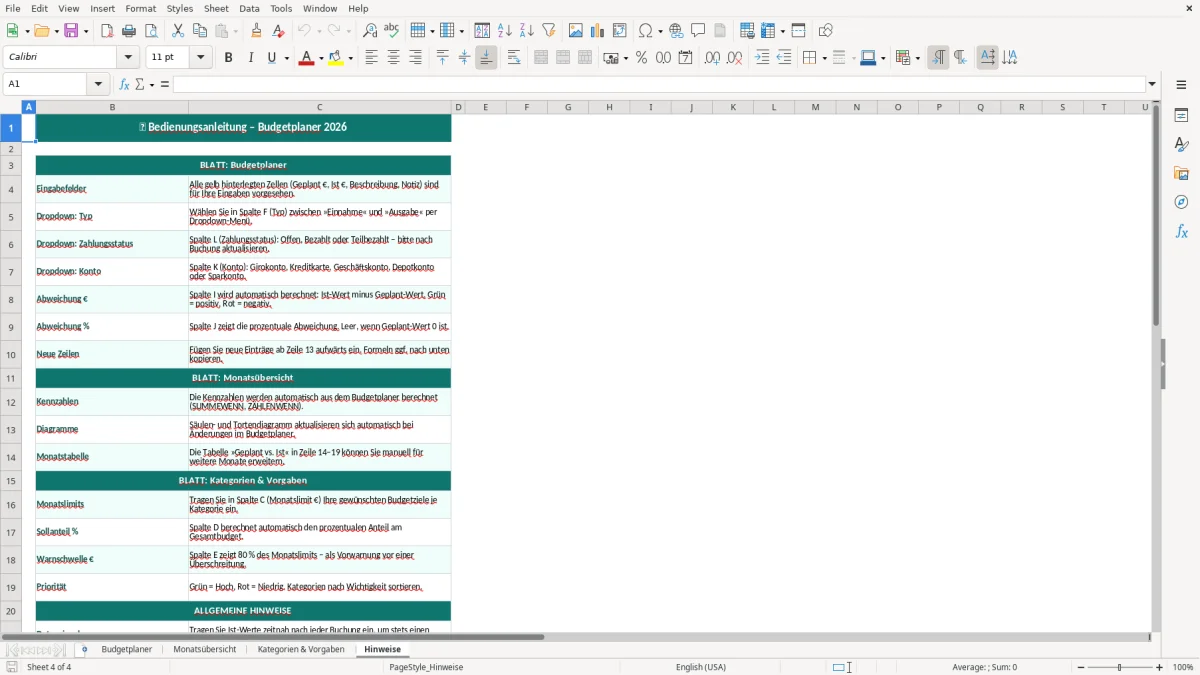1200x675 pixels.
Task: Click the vertical scrollbar thumb
Action: 1156,215
